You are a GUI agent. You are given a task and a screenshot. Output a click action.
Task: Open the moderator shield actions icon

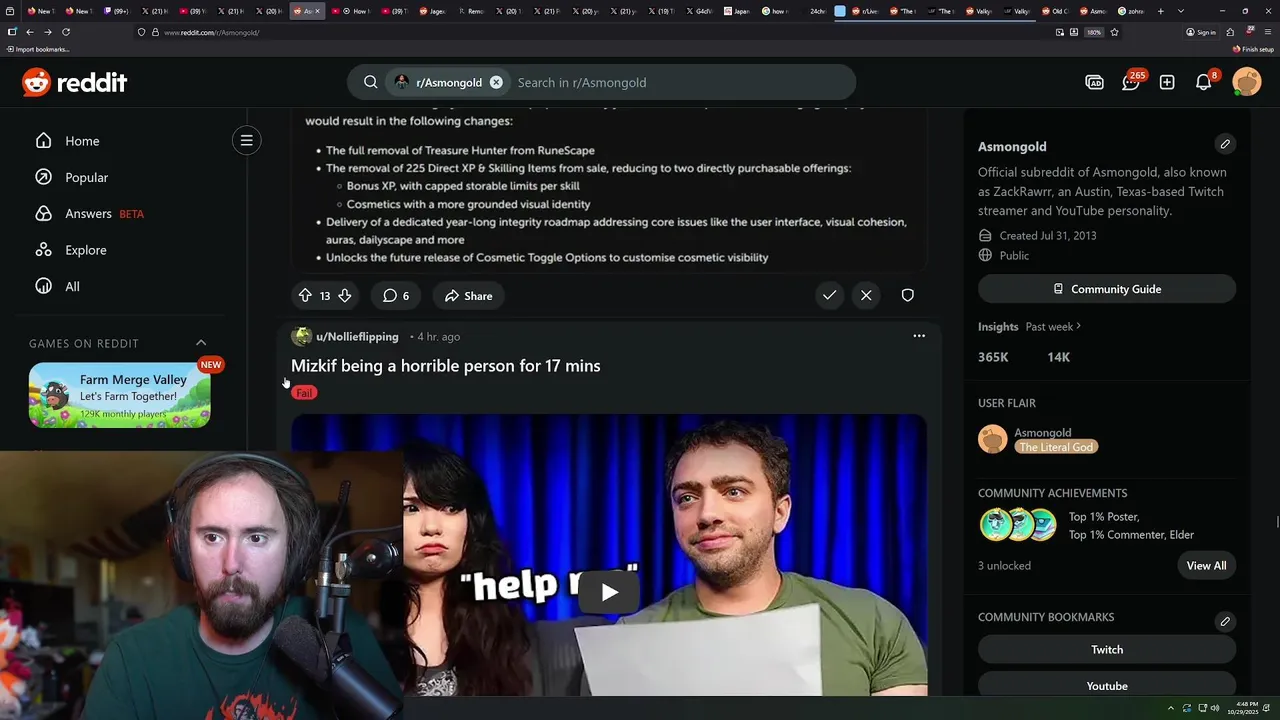pyautogui.click(x=907, y=295)
